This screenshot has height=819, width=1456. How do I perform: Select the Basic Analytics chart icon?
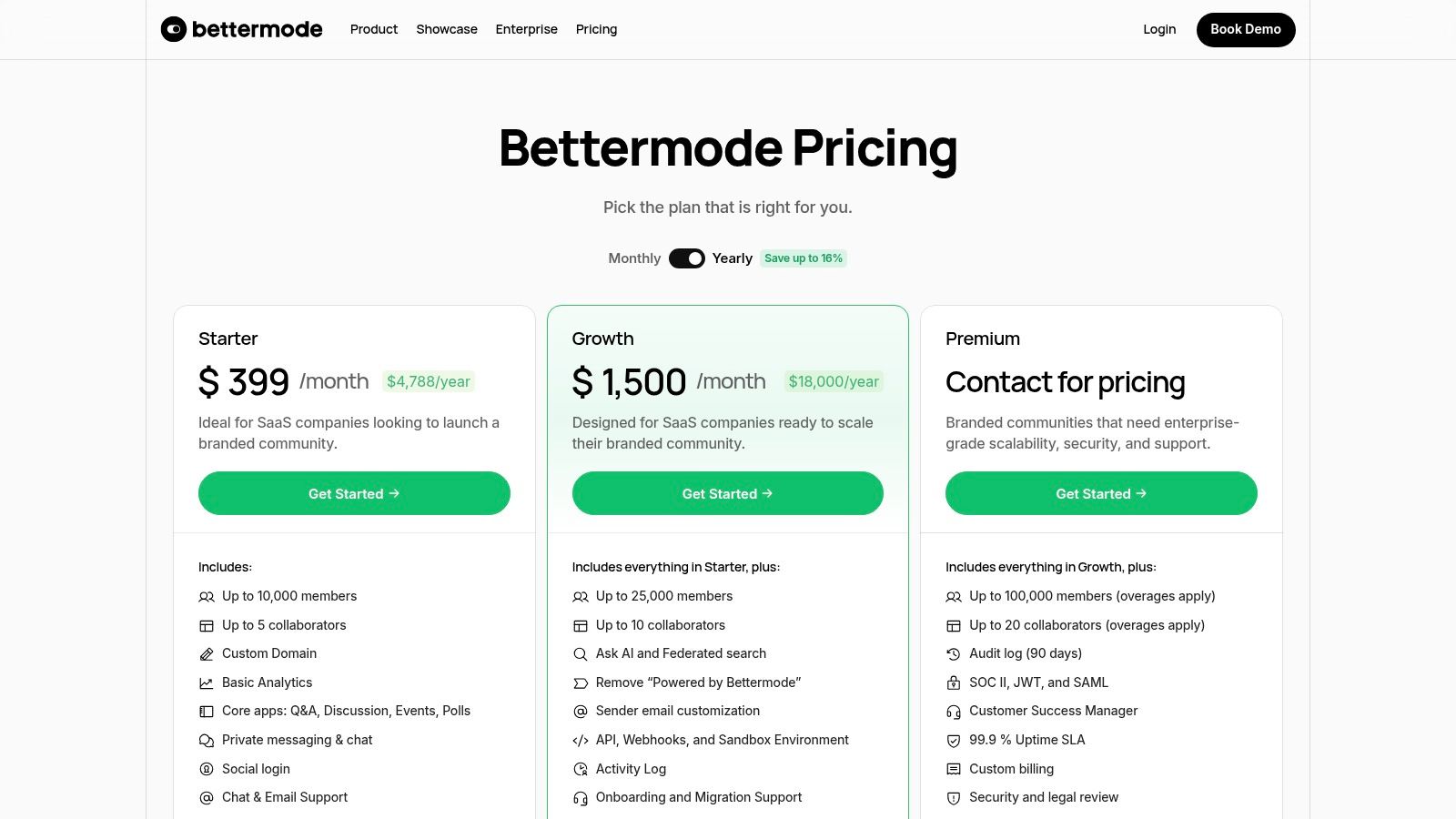click(x=207, y=682)
